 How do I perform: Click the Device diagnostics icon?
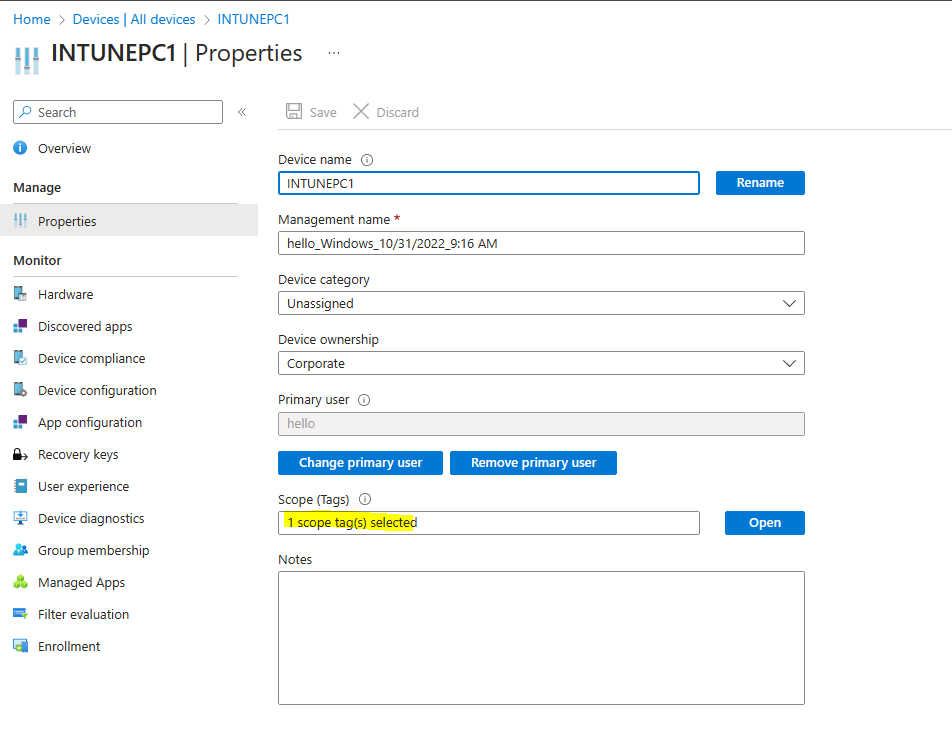(x=21, y=518)
